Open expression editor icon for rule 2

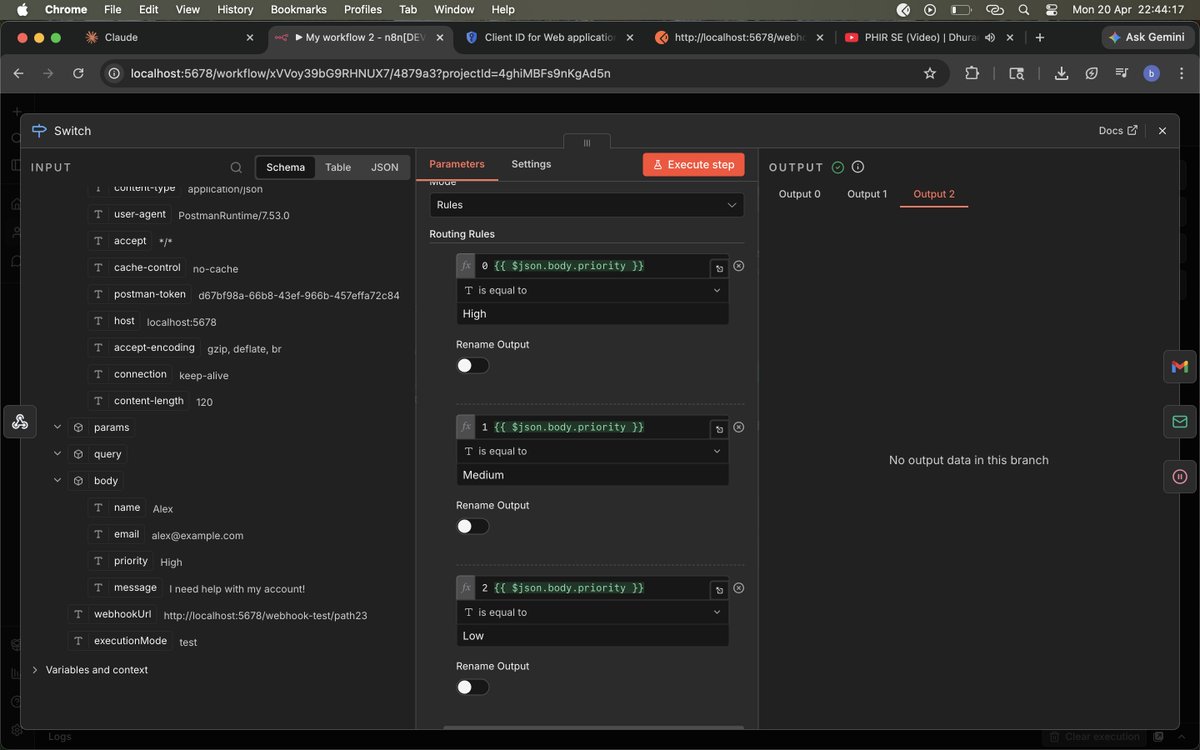tap(719, 591)
